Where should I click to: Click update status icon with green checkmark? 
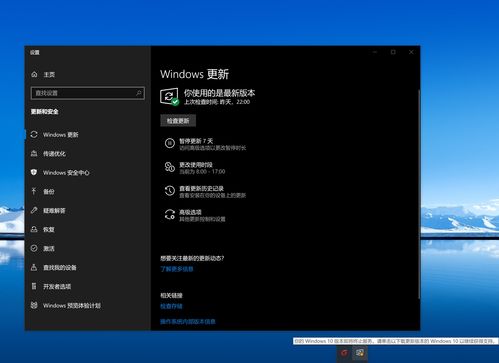(169, 97)
